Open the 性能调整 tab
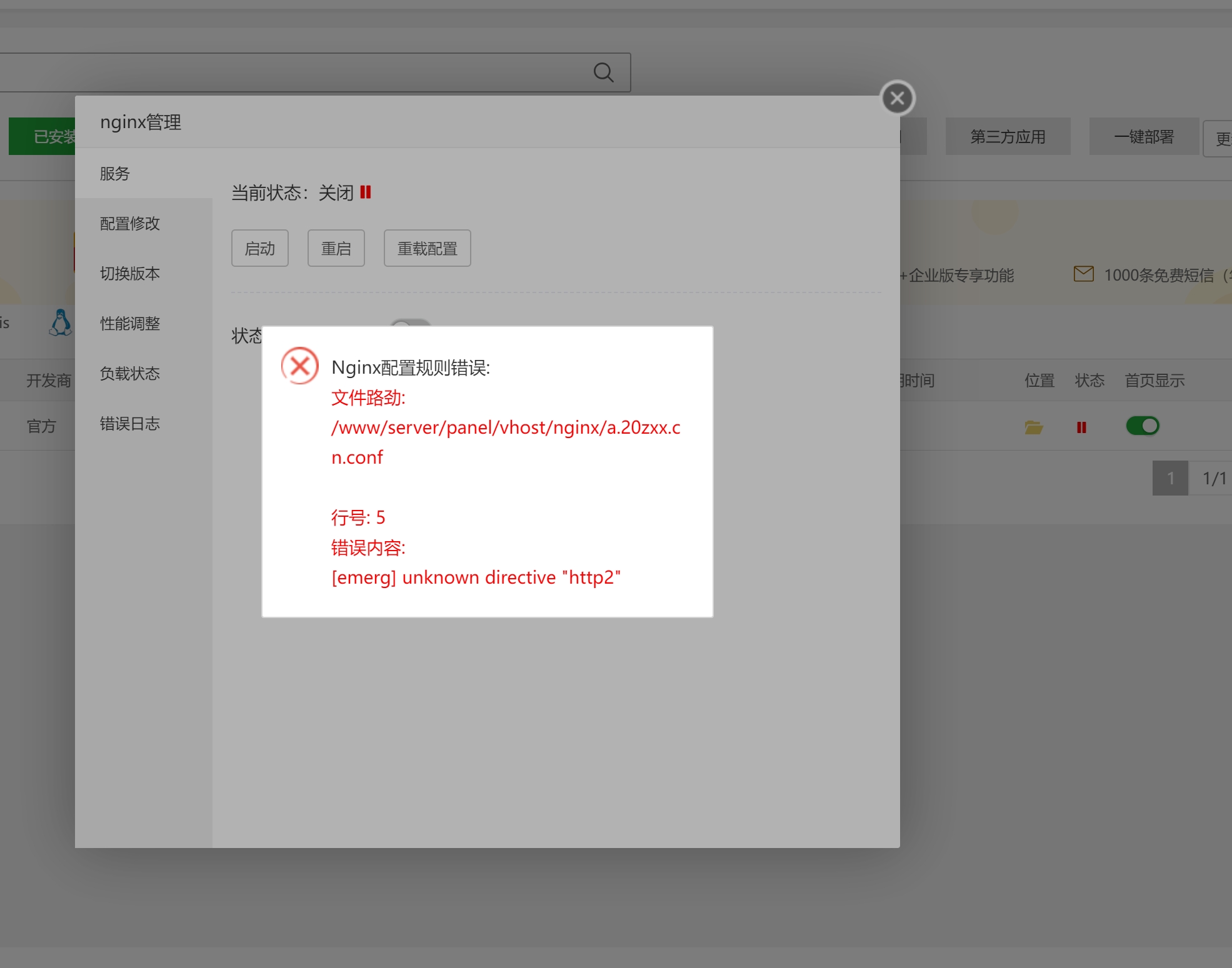Screen dimensions: 1232x968 coord(144,324)
